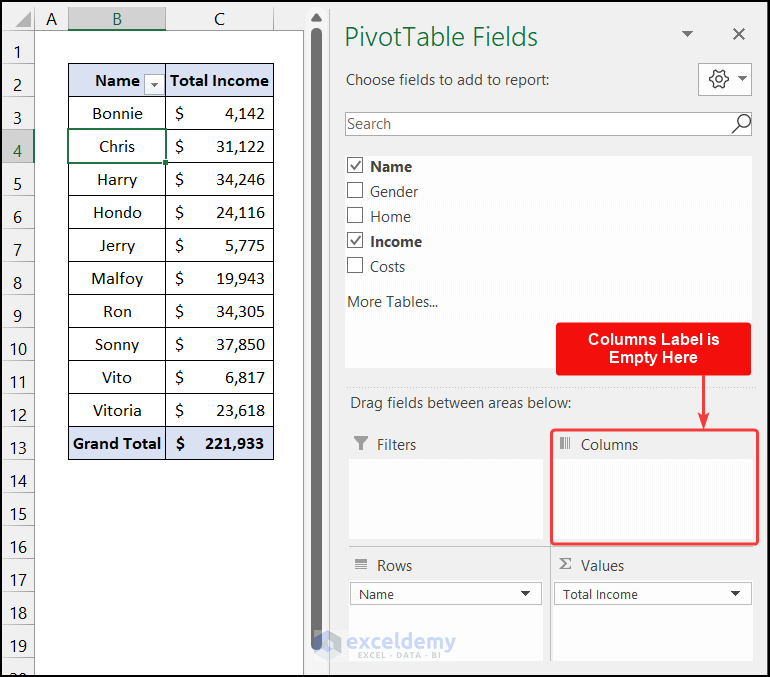Click inside the empty Filters drop area
Viewport: 770px width, 677px height.
pos(446,499)
